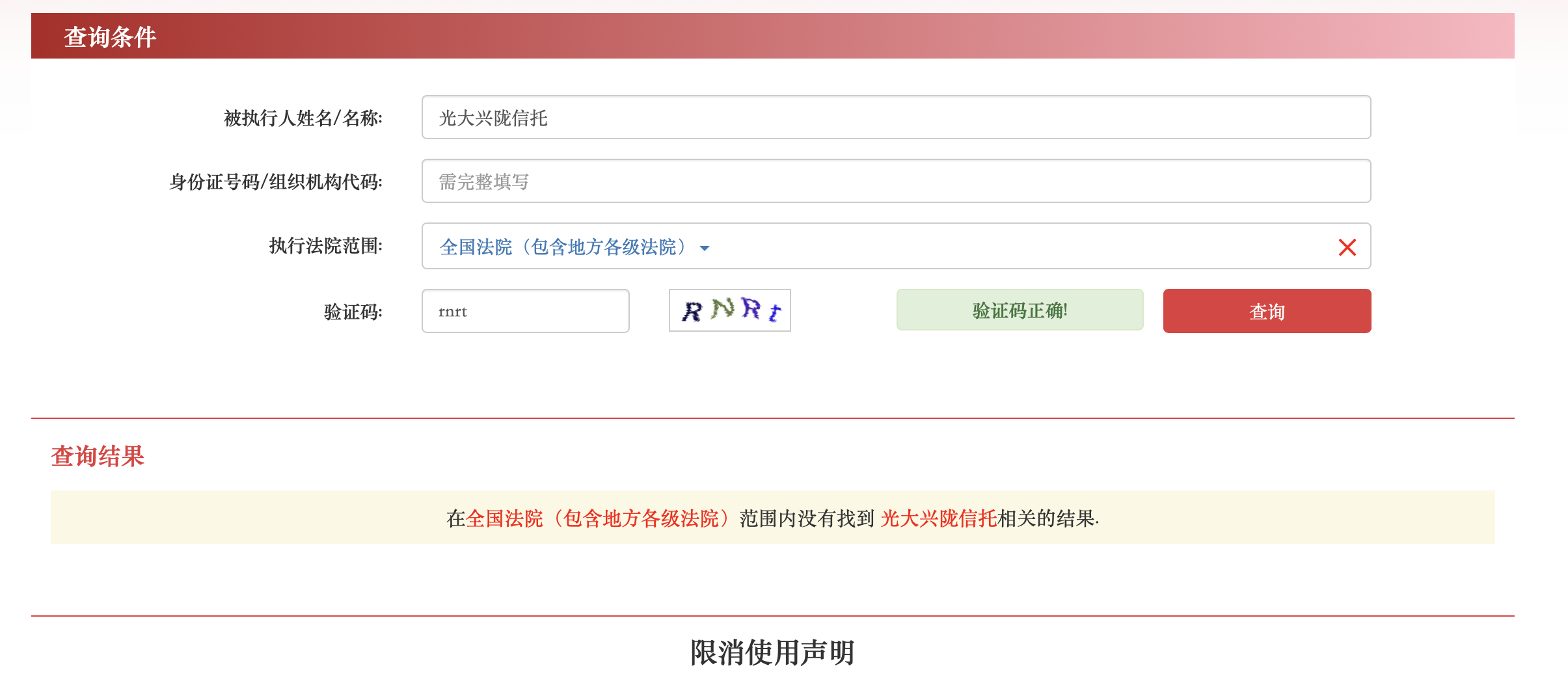The width and height of the screenshot is (1568, 683).
Task: Click the green 验证码正确! status box
Action: [x=1019, y=310]
